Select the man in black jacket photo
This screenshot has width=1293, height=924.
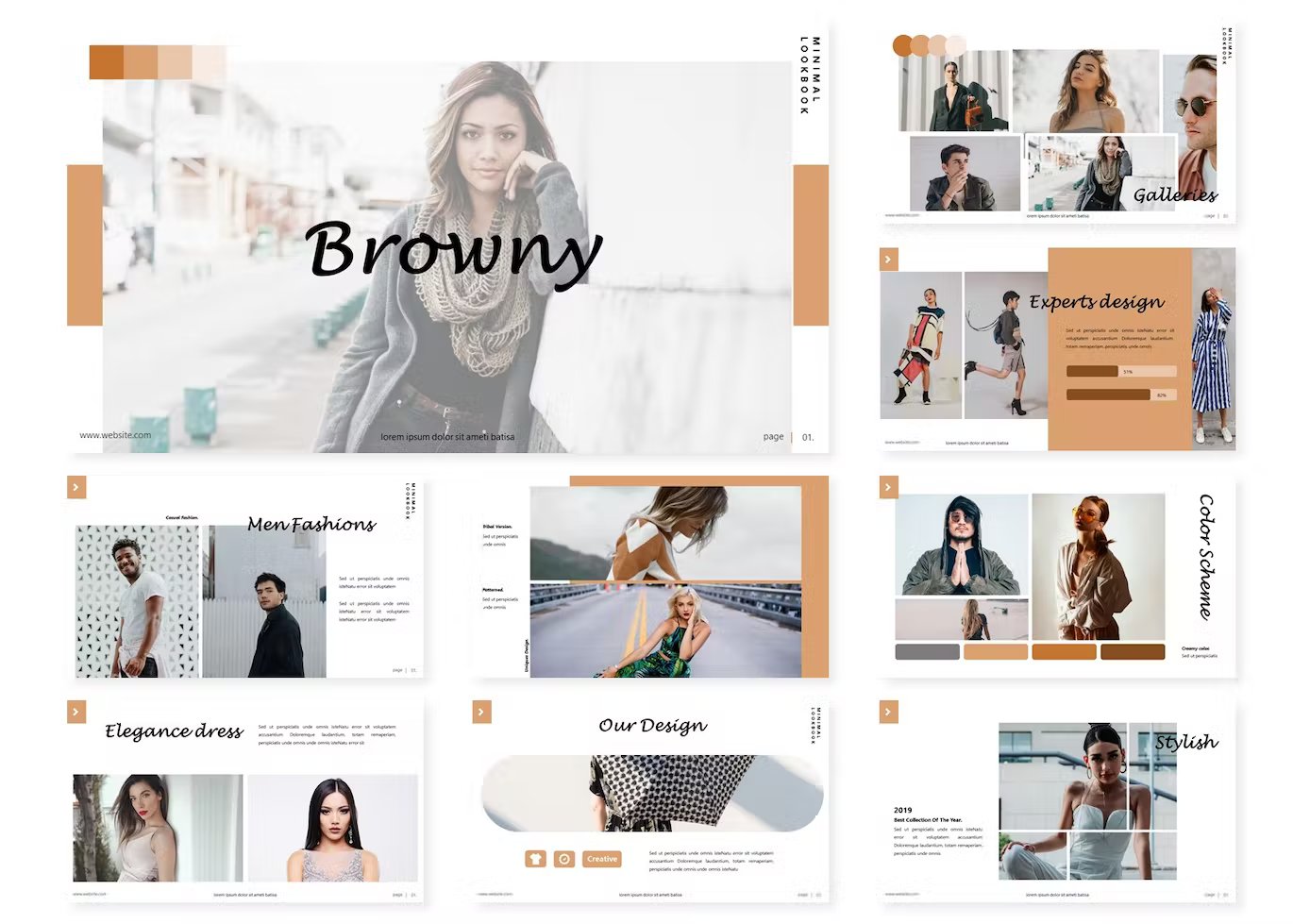[264, 601]
